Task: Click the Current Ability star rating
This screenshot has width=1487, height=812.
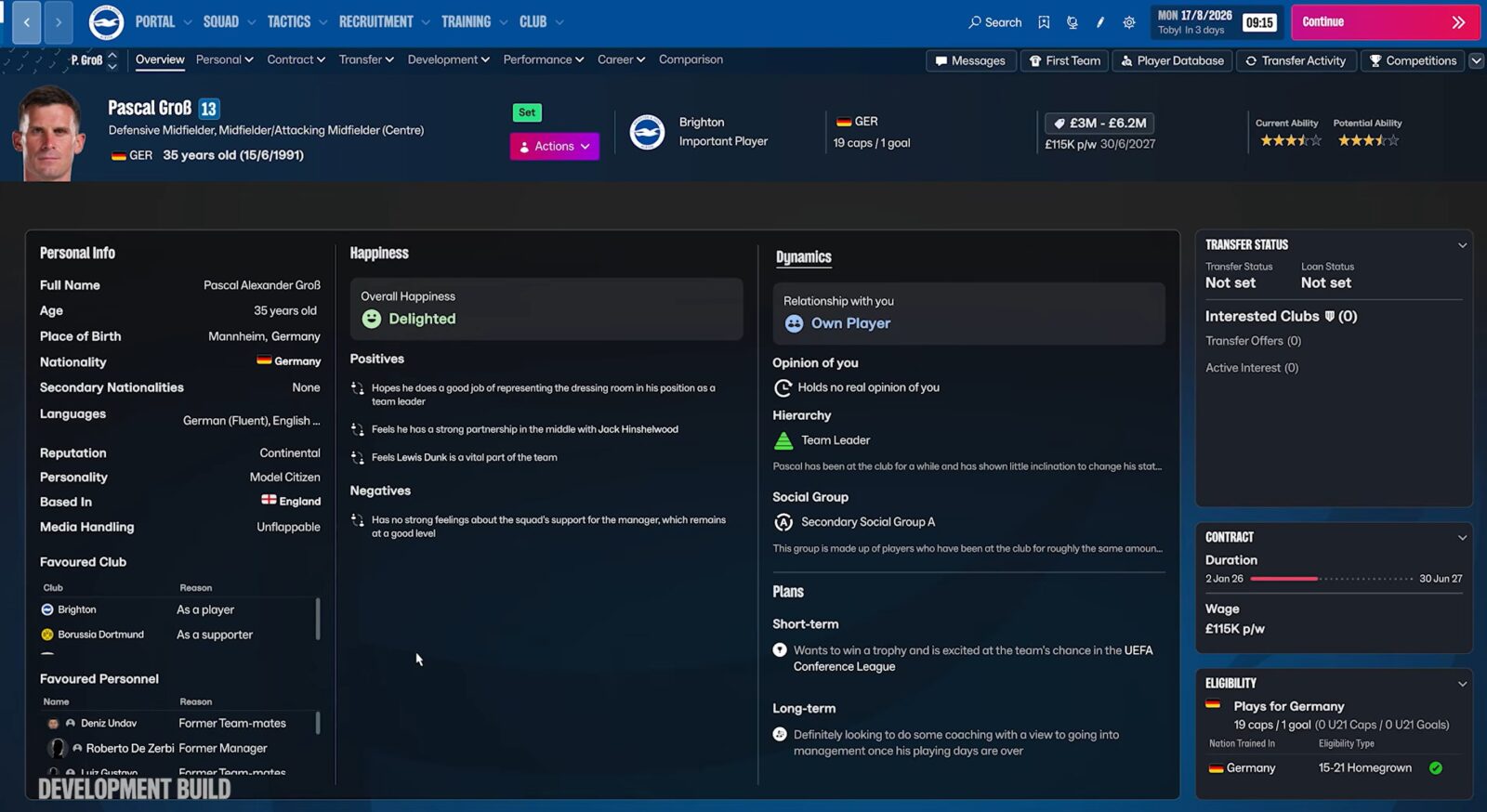Action: tap(1290, 140)
